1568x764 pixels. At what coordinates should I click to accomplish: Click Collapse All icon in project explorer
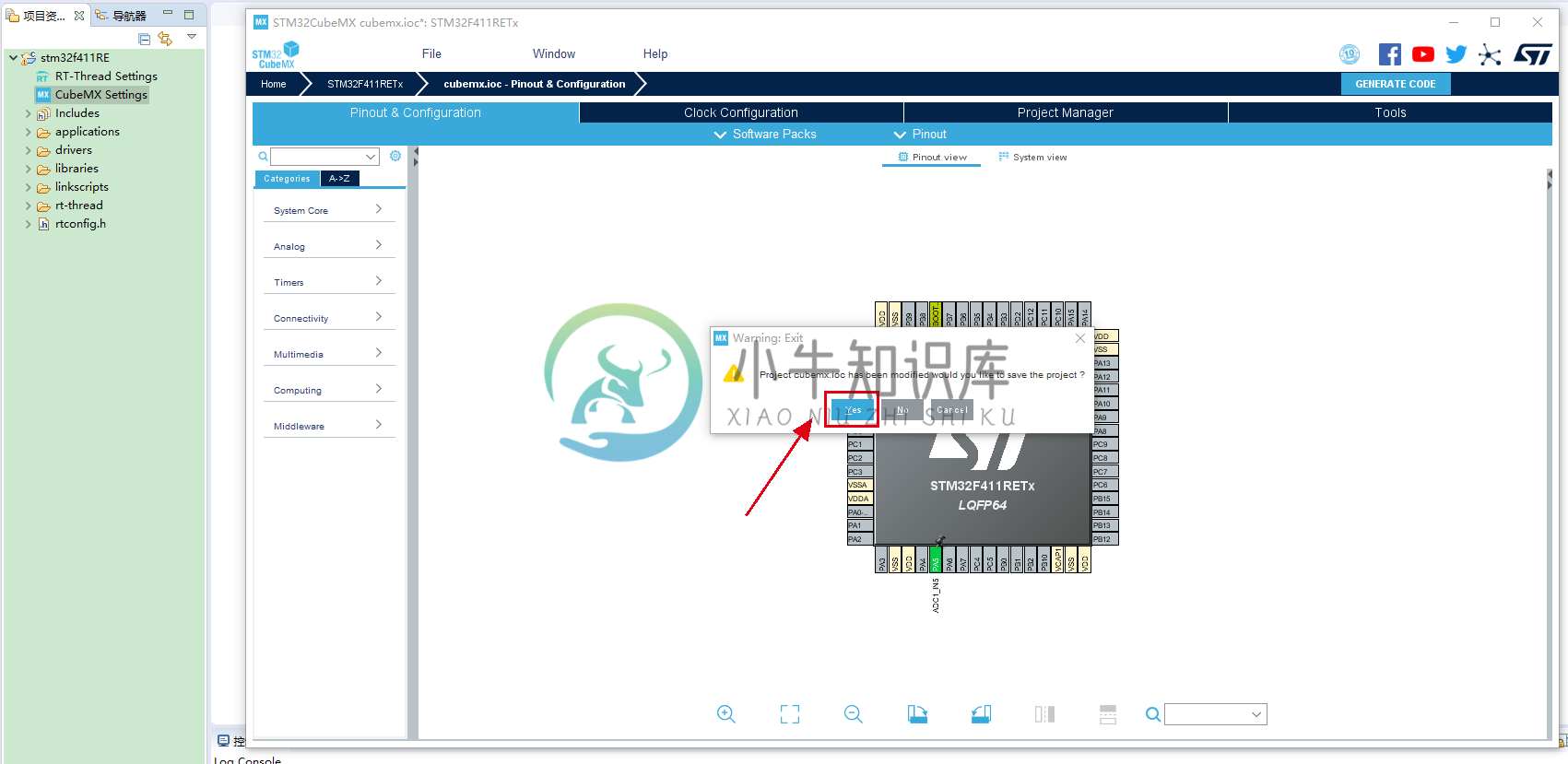144,39
